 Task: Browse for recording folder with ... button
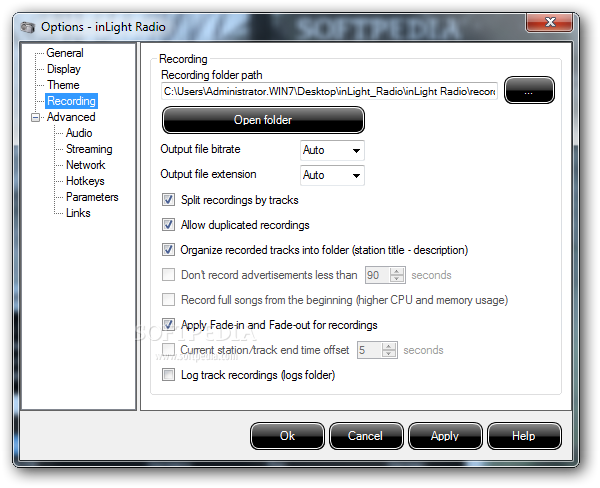(x=529, y=90)
